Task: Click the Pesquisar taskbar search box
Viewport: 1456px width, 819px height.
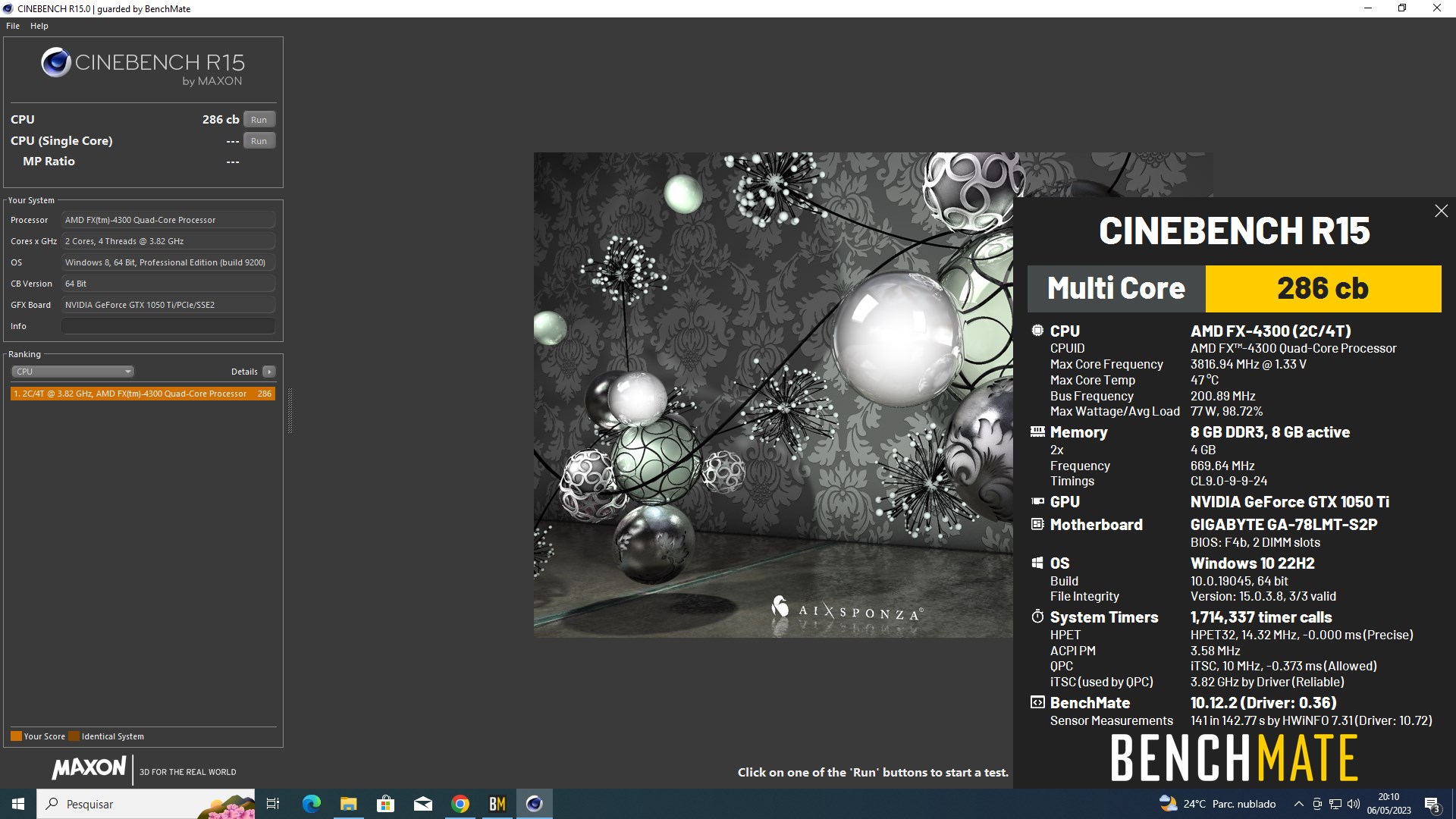Action: coord(146,804)
